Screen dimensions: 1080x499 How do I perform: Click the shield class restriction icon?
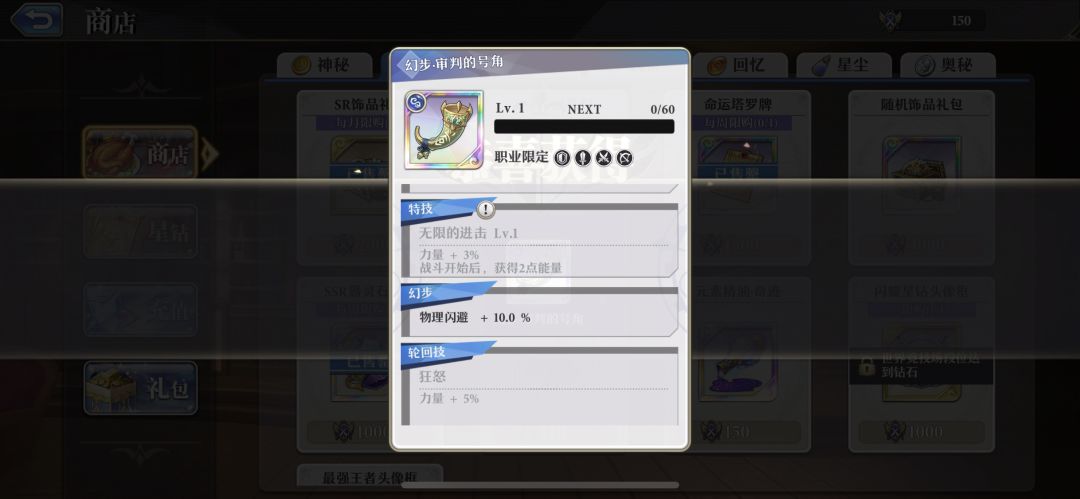click(x=562, y=158)
